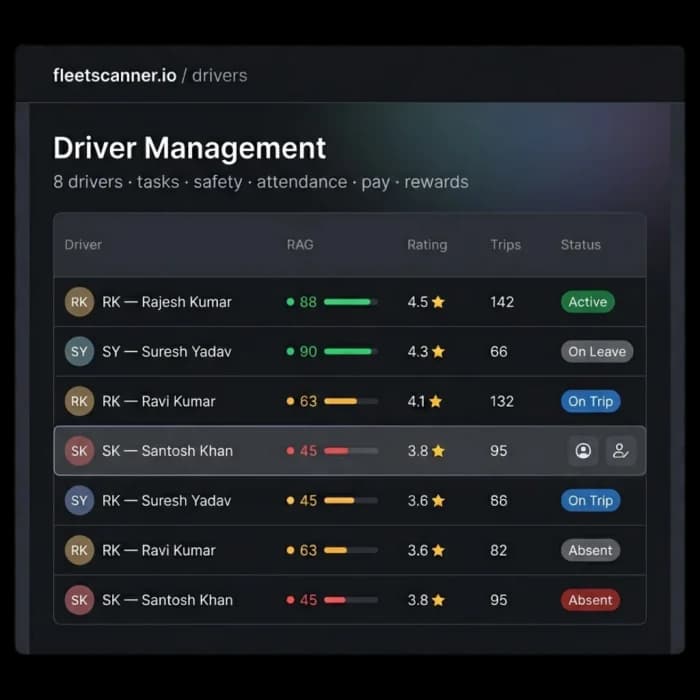Click the green RAG bar for score 90
700x700 pixels.
pos(351,351)
